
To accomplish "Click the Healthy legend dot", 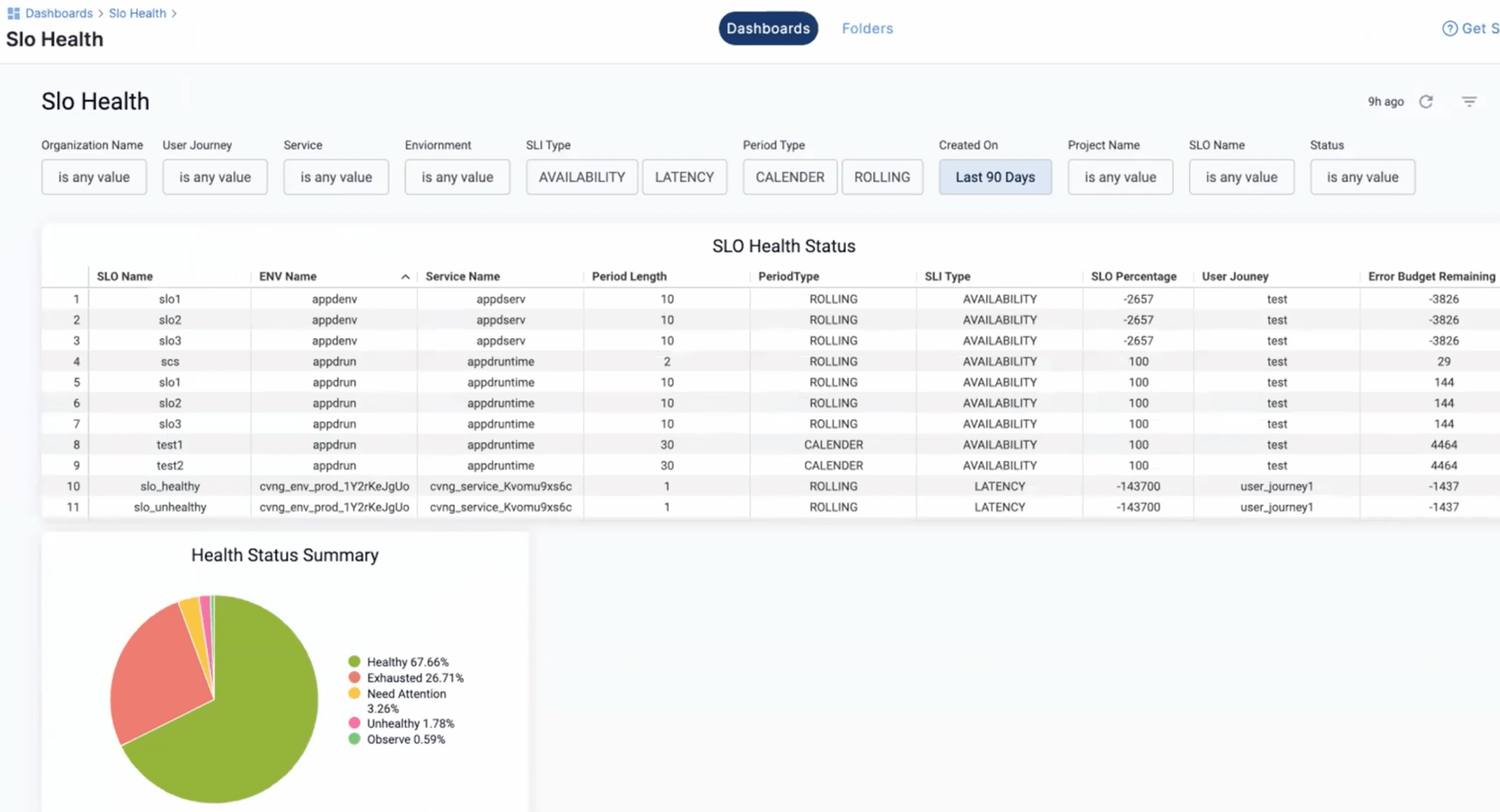I will (x=354, y=662).
